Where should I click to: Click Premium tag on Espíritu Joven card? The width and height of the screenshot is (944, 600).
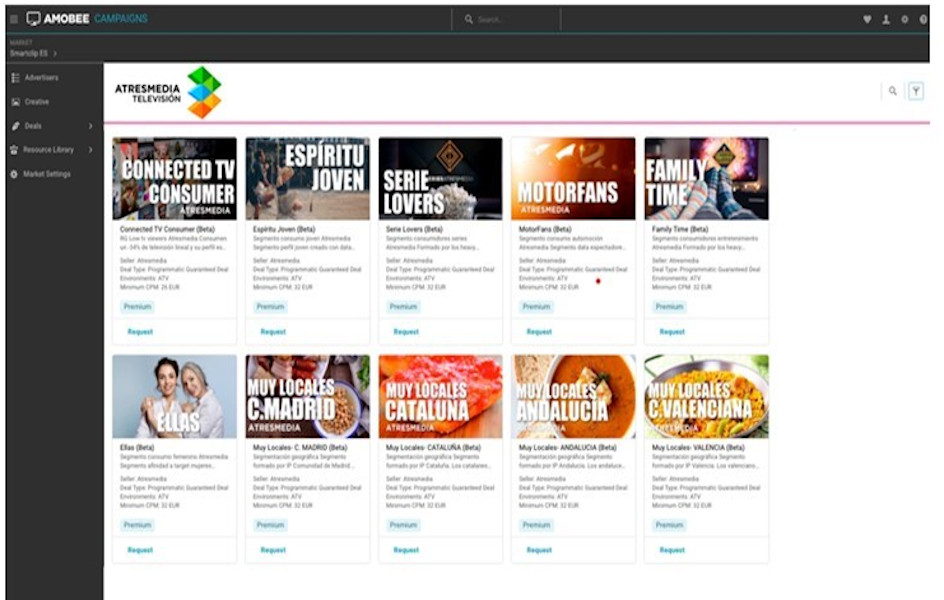point(270,307)
